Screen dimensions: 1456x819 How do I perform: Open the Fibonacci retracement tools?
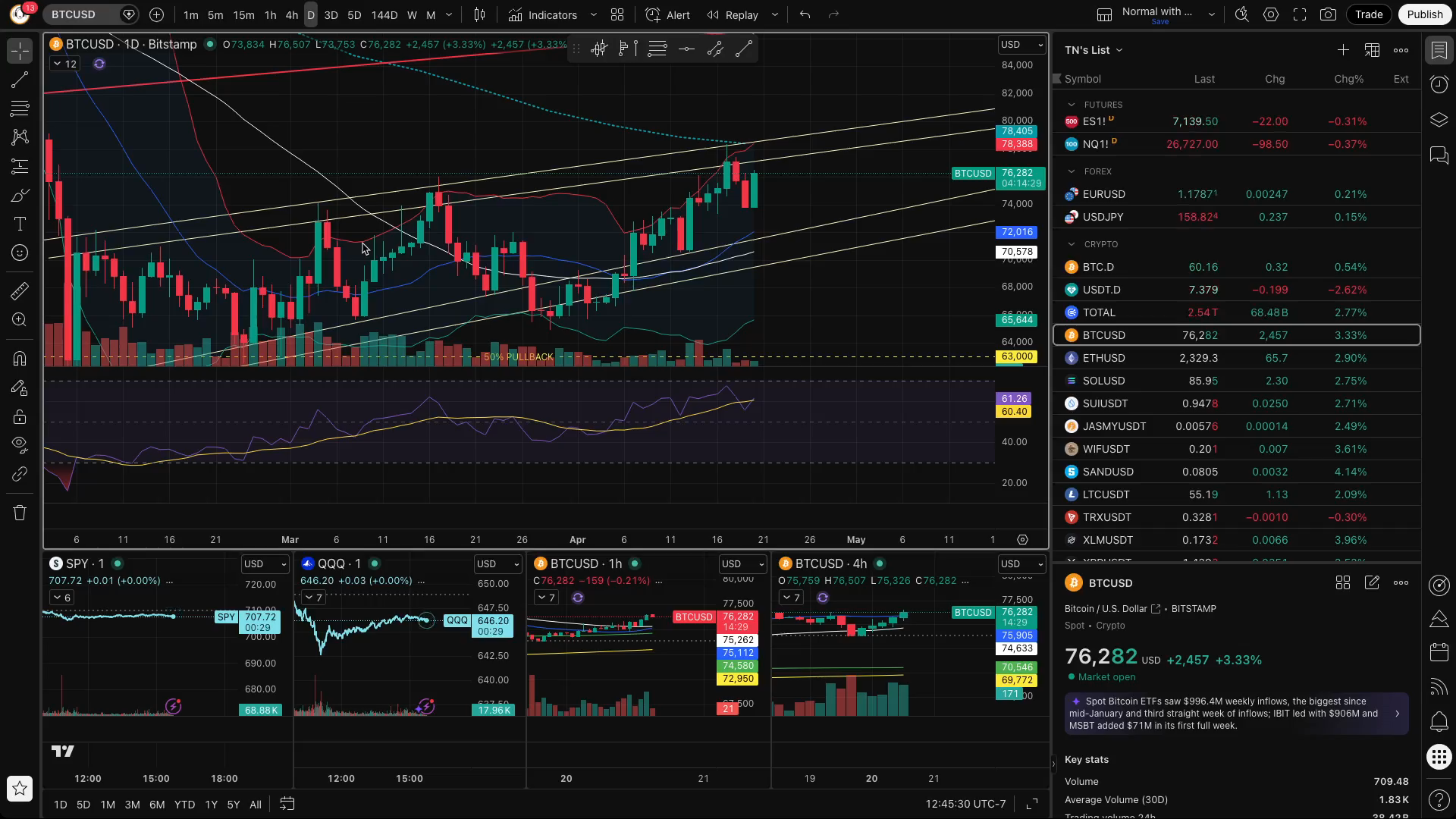20,108
